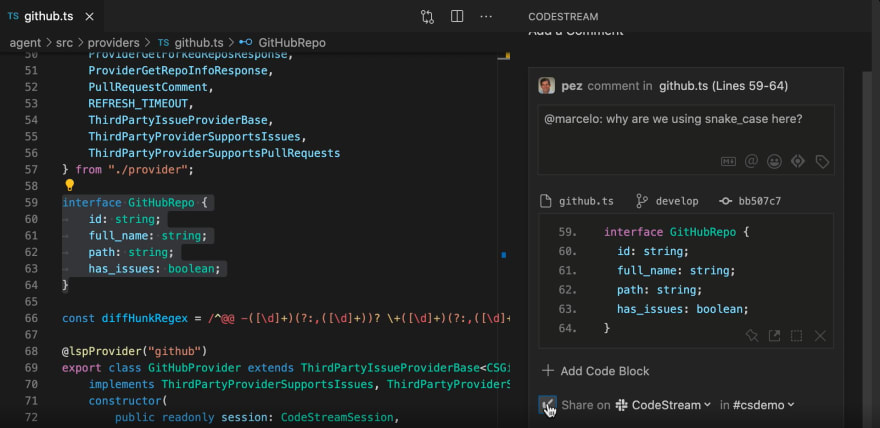Click 'has_issues' on editor line 63

pos(121,269)
